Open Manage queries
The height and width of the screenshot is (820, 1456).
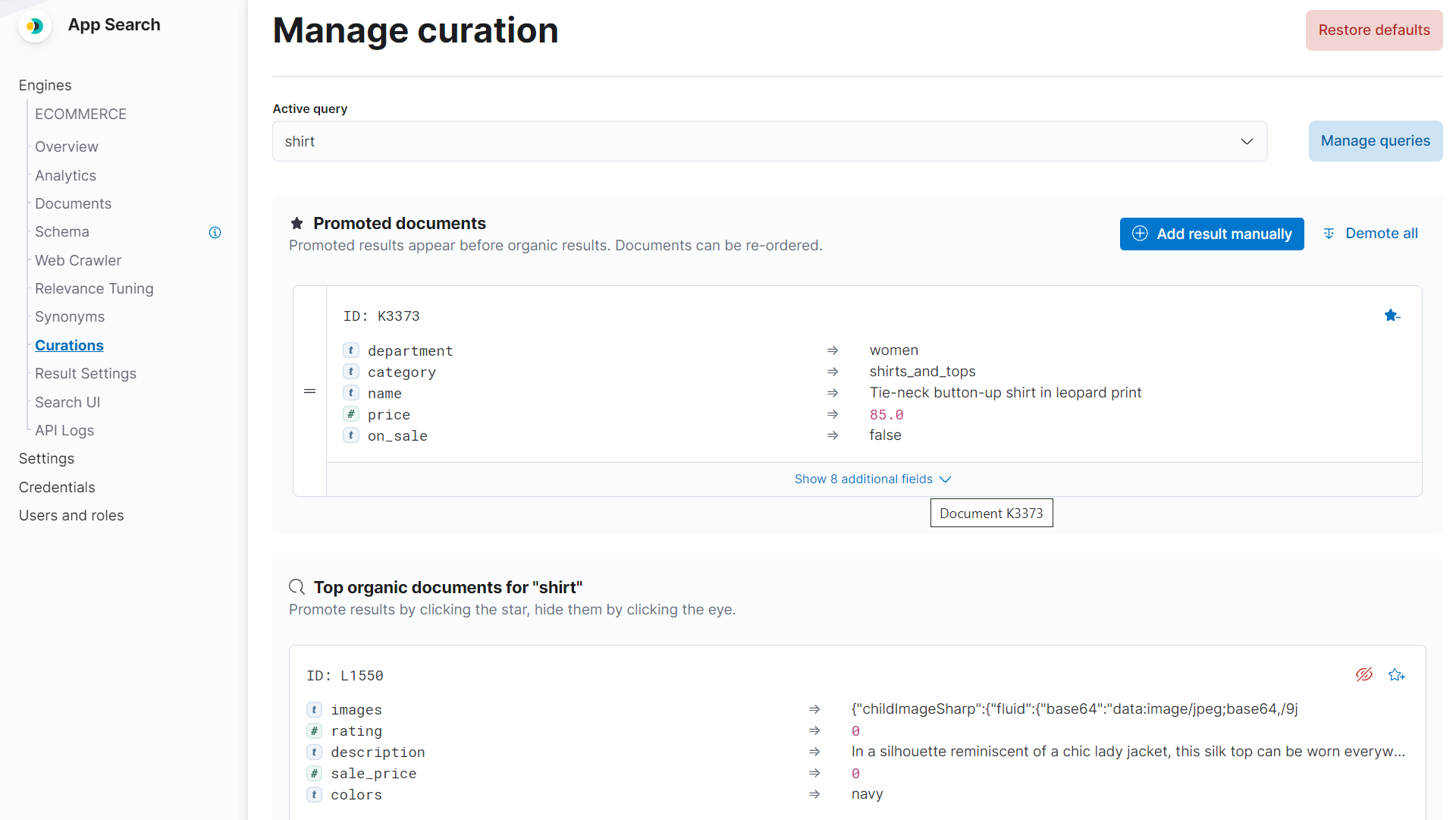1375,141
